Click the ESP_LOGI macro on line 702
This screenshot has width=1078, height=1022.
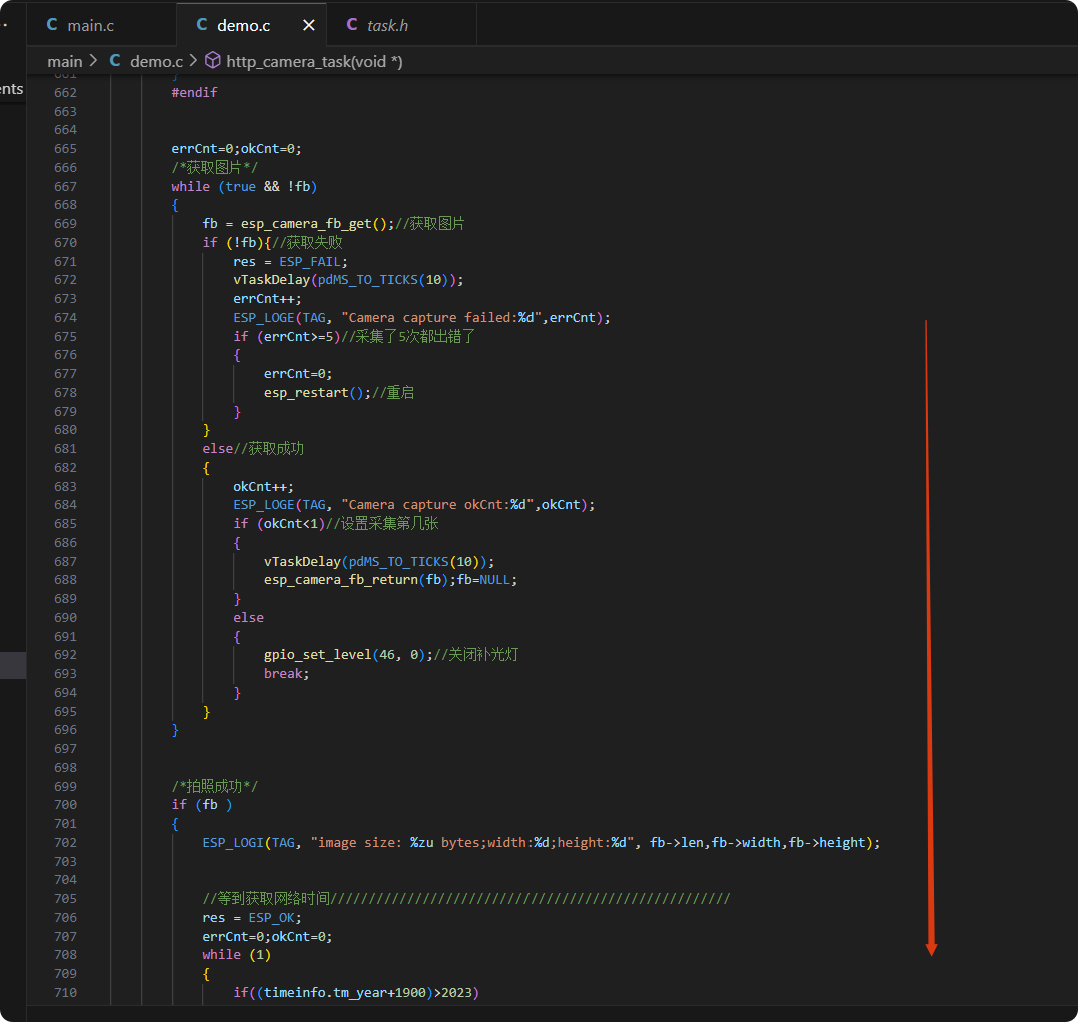point(234,843)
